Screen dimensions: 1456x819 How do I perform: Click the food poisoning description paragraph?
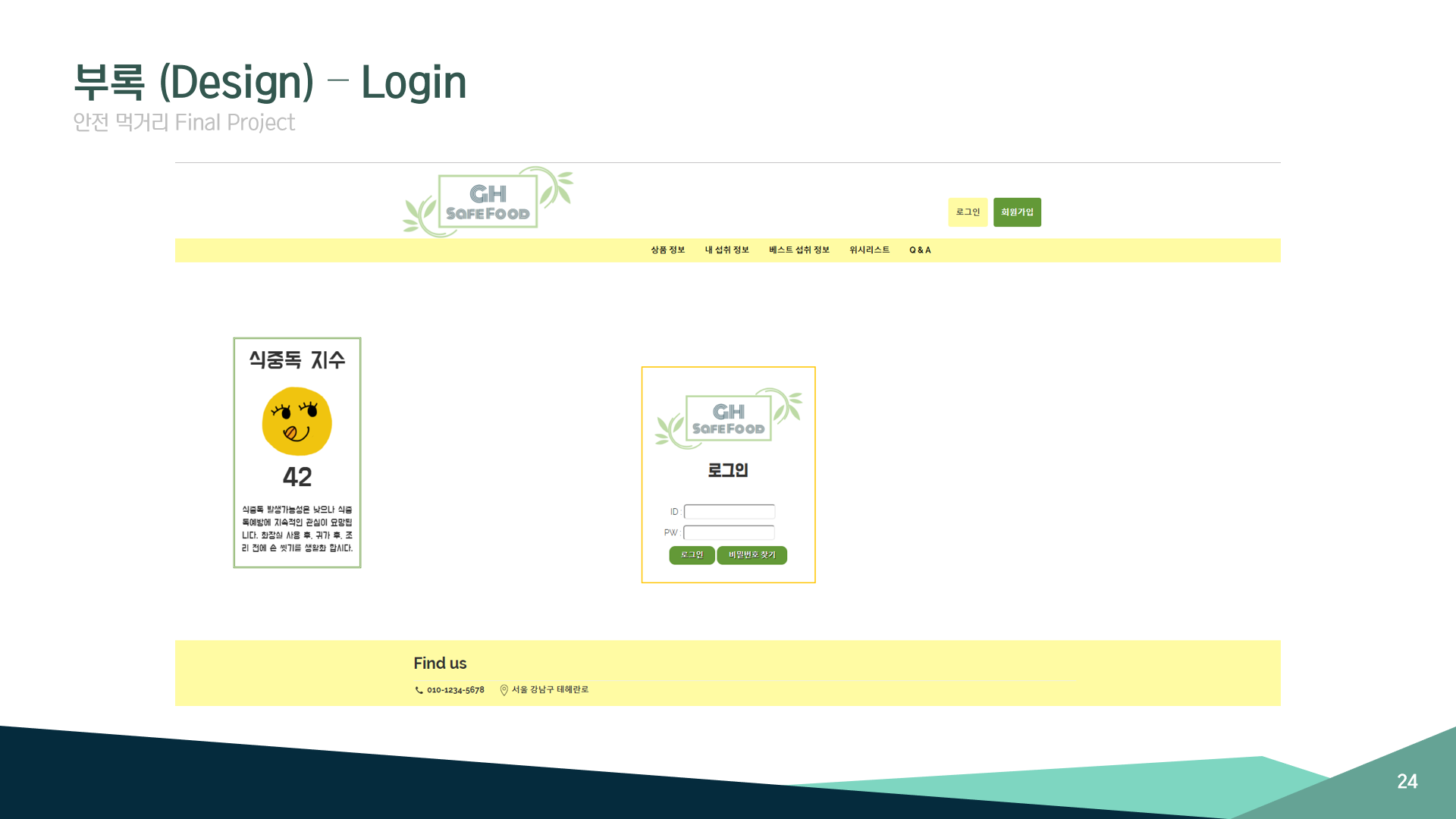click(x=297, y=529)
